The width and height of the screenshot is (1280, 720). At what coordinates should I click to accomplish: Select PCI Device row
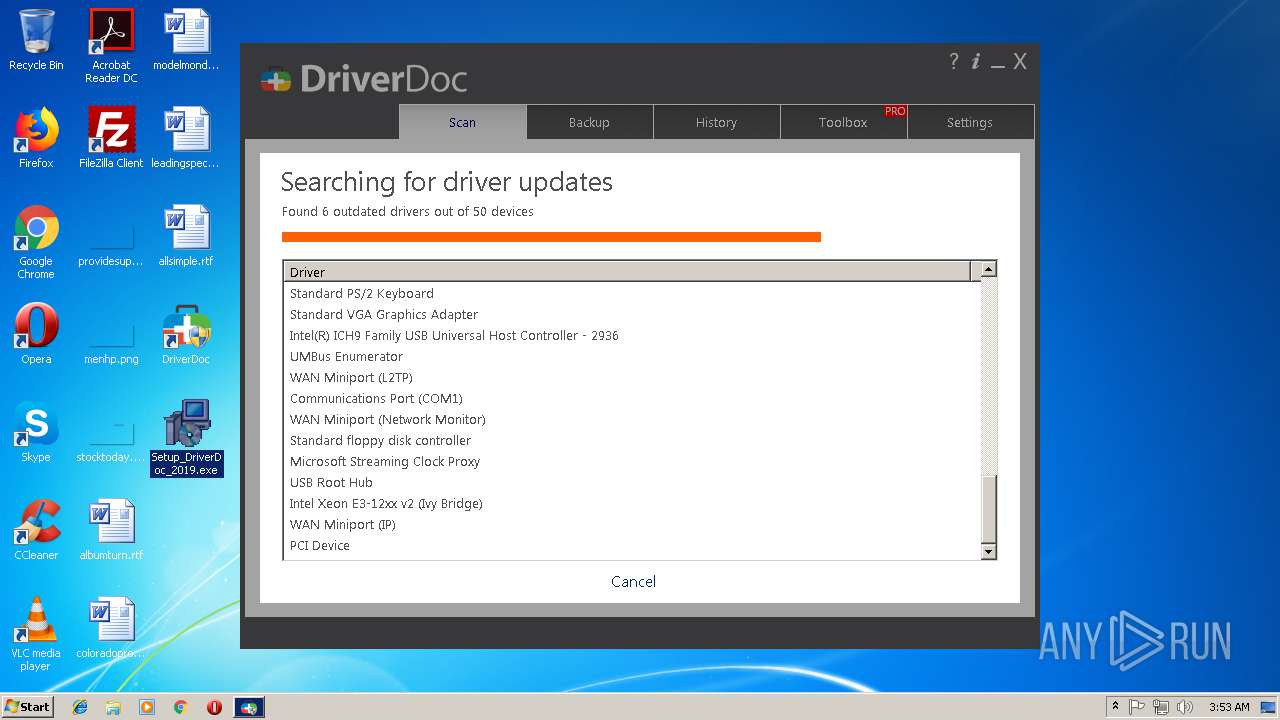631,545
